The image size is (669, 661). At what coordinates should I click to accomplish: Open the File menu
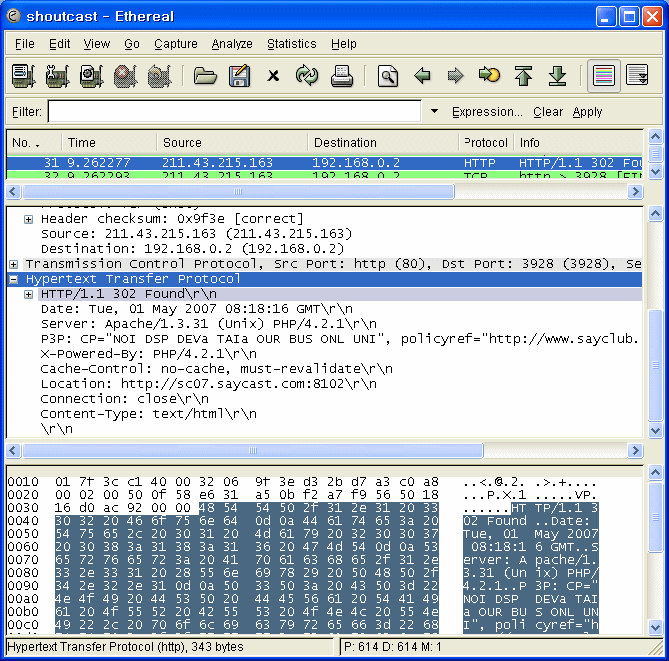[25, 44]
